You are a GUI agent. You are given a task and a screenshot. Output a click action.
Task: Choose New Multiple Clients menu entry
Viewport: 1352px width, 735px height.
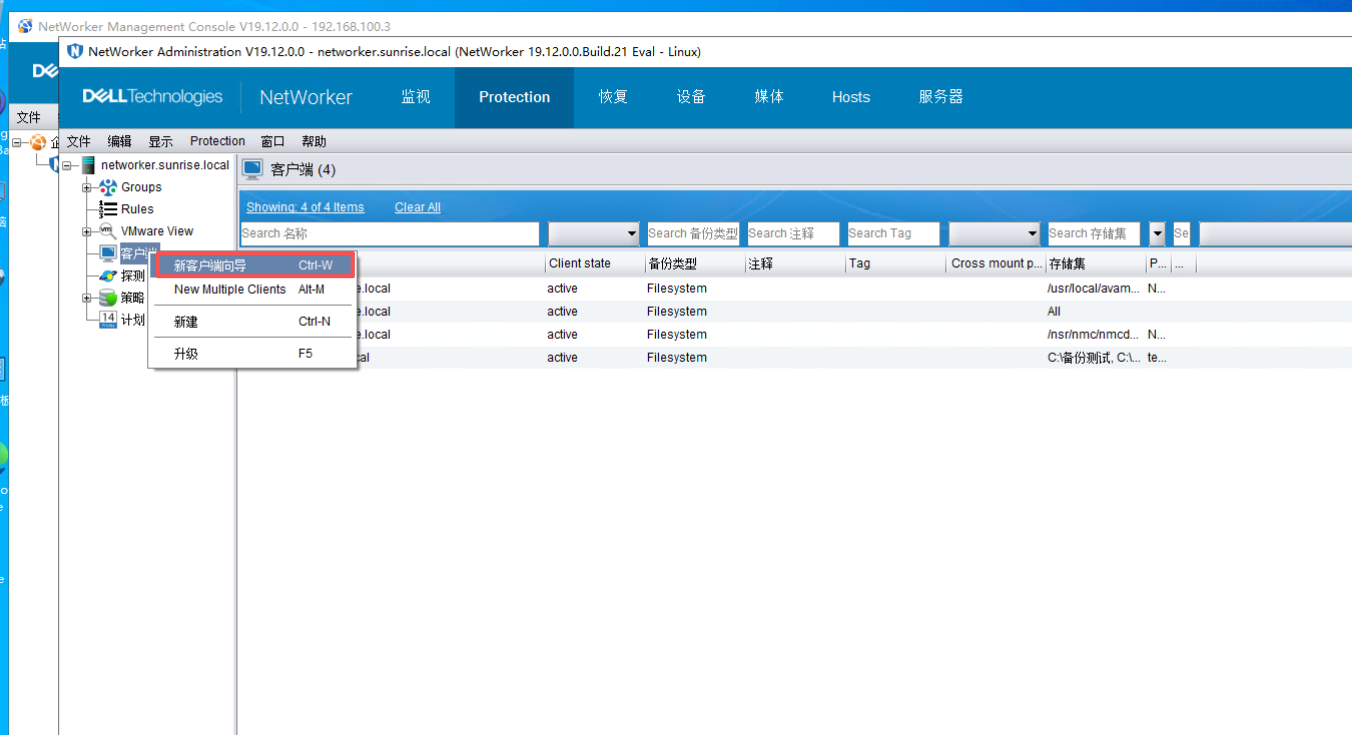pos(252,289)
